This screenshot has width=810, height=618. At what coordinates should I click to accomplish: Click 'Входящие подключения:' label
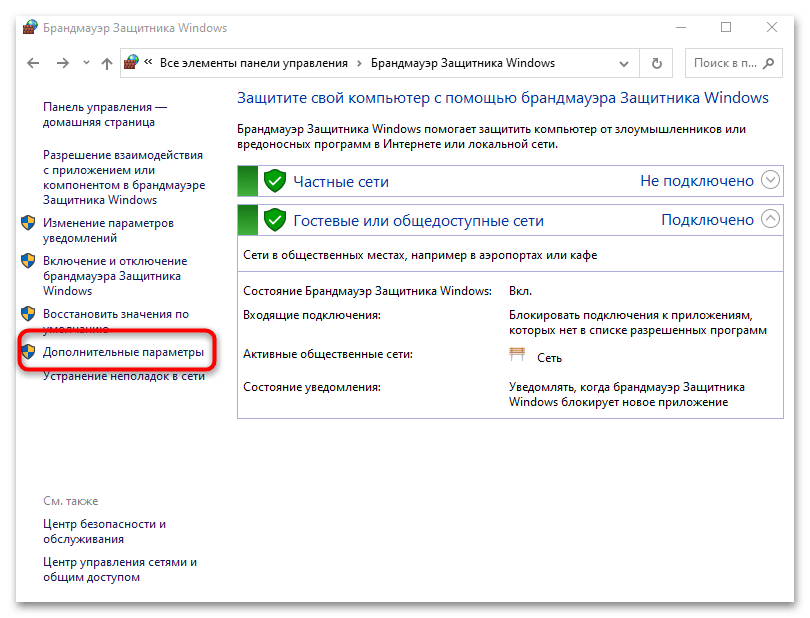tap(312, 315)
